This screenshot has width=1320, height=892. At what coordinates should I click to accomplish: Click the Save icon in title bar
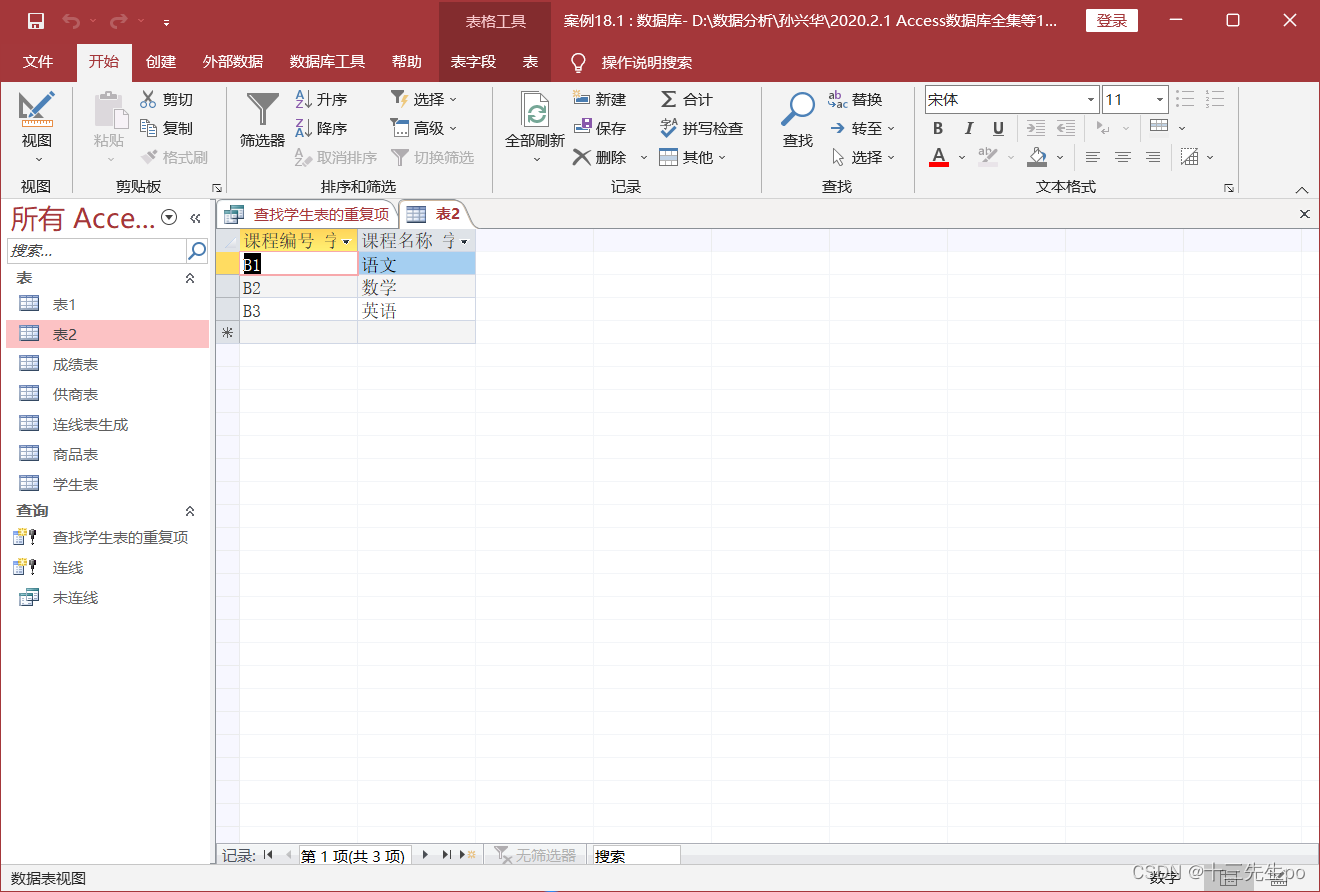tap(36, 21)
